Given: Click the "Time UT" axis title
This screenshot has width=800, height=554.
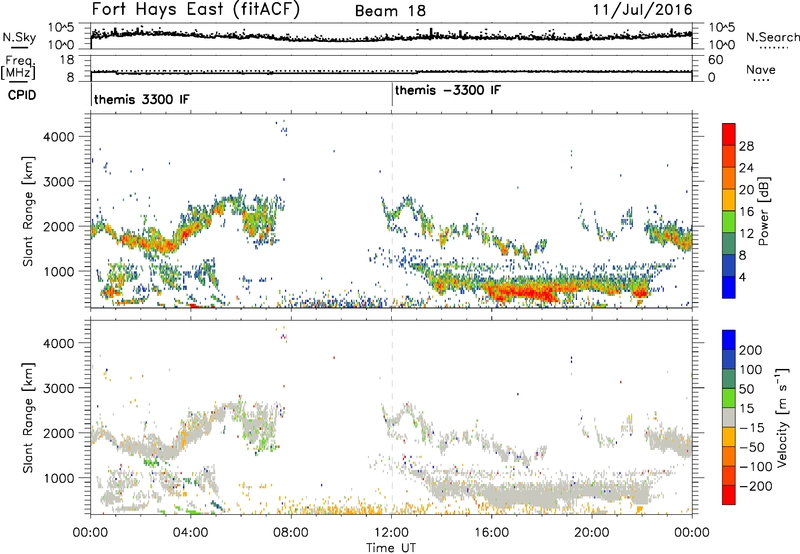Looking at the screenshot, I should coord(391,548).
